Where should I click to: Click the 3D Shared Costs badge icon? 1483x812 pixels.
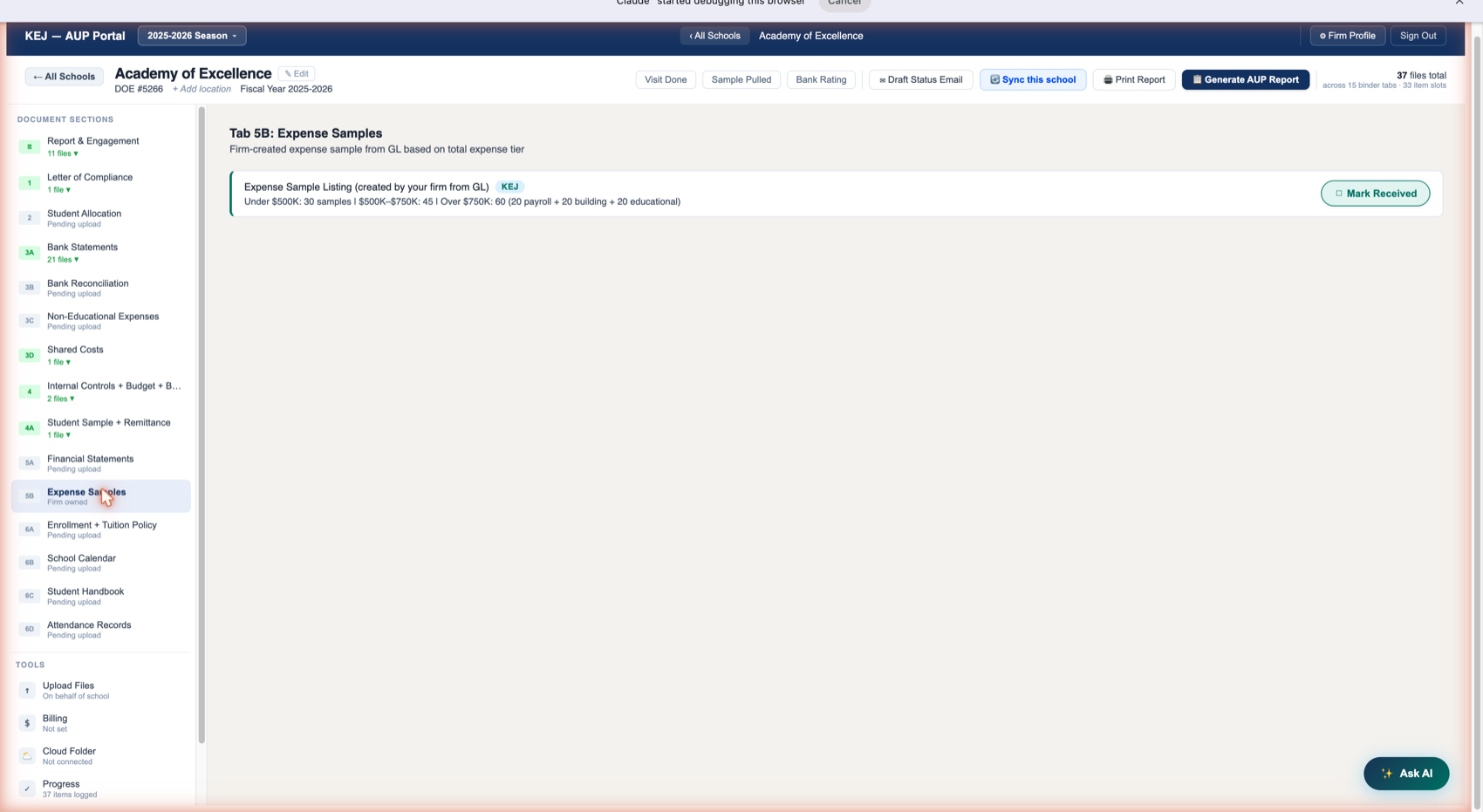[29, 355]
